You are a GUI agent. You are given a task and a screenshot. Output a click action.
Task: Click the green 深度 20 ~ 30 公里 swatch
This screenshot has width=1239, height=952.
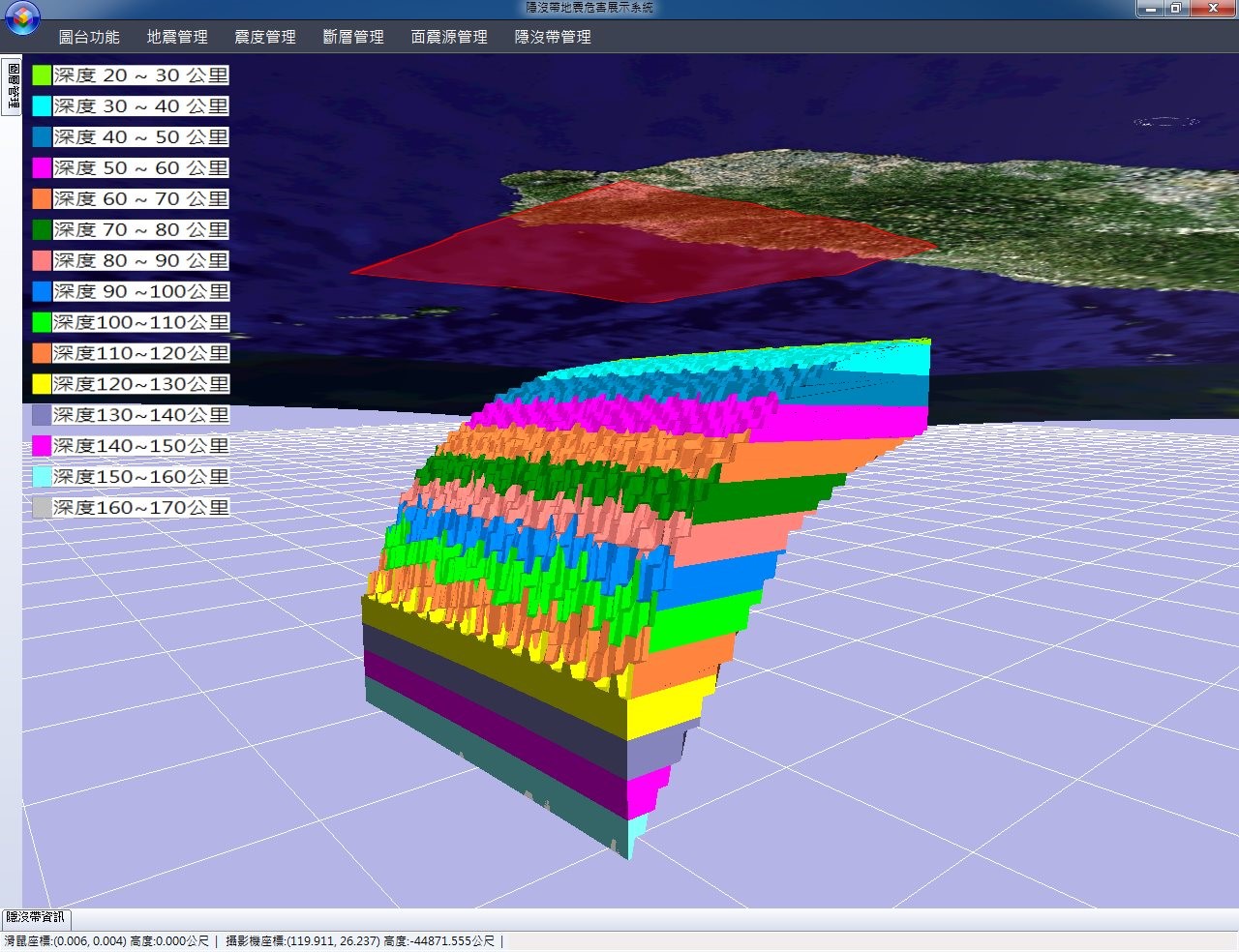42,75
